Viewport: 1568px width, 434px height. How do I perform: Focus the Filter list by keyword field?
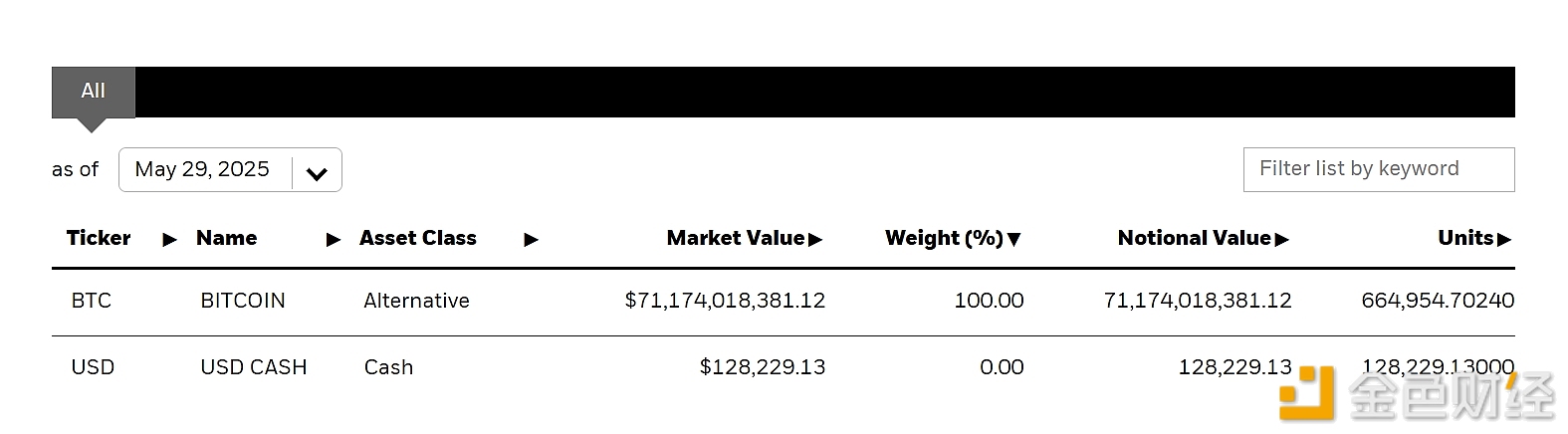coord(1378,169)
